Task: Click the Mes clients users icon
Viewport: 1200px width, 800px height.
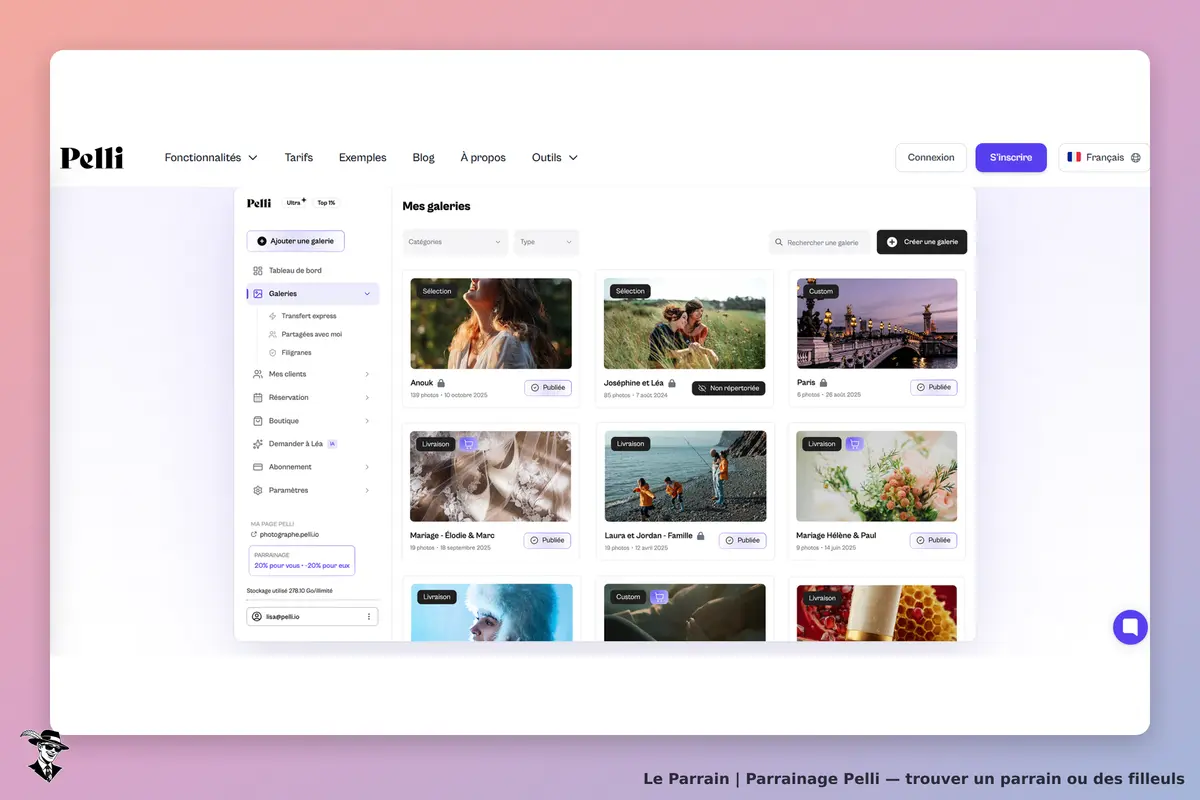Action: pos(258,374)
